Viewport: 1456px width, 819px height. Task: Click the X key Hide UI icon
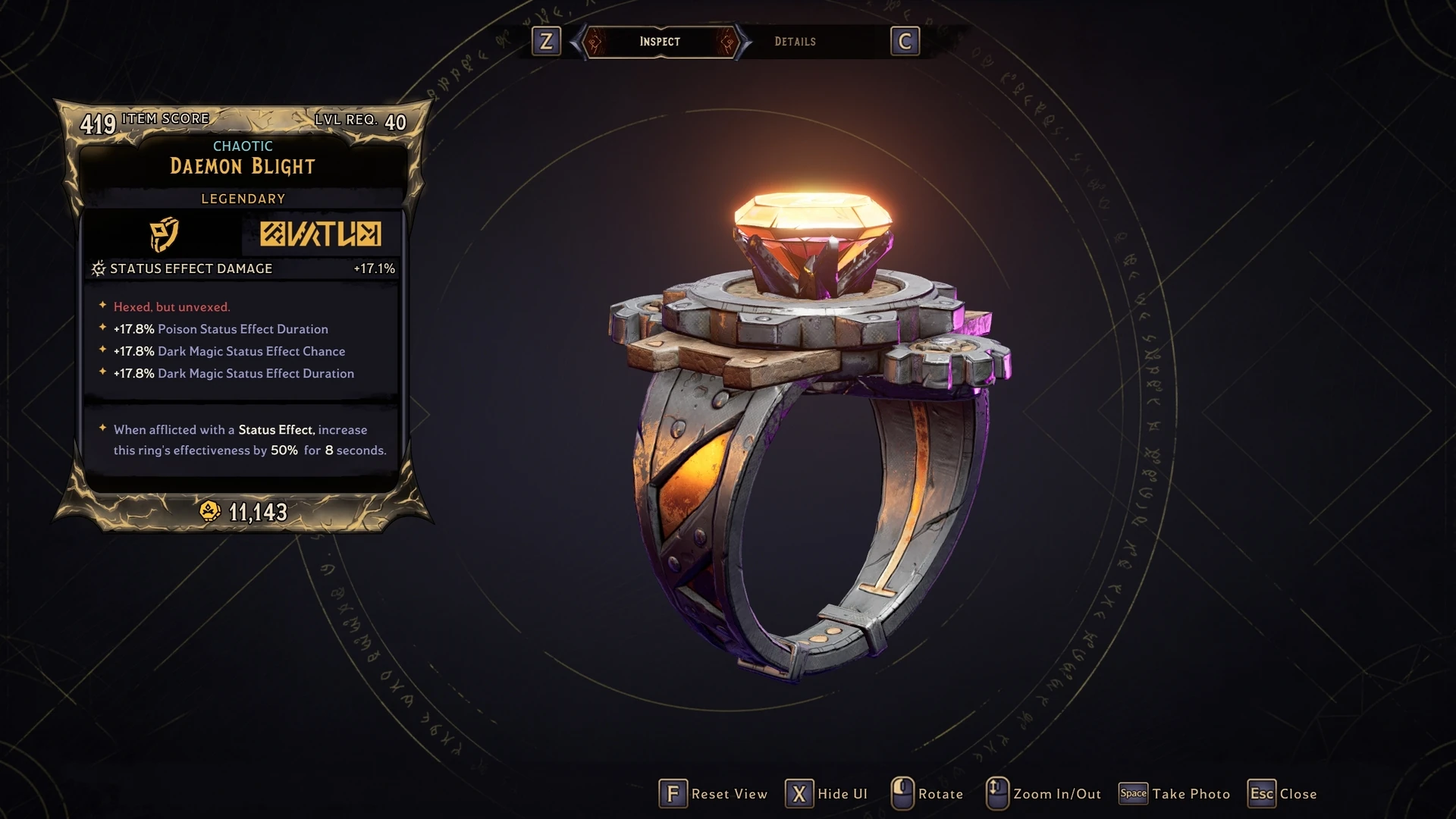click(799, 794)
